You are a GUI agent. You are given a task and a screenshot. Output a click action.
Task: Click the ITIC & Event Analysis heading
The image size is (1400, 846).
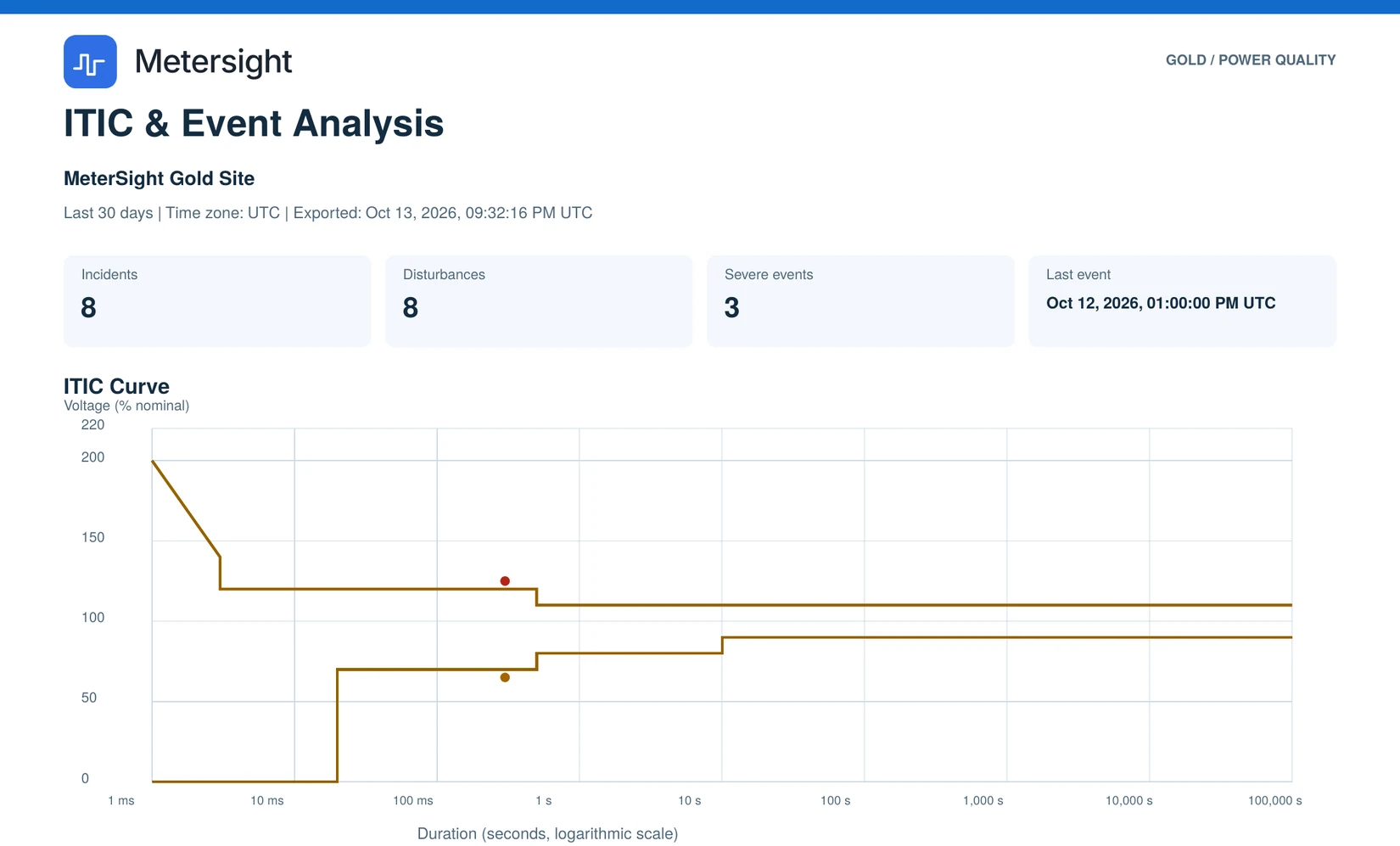click(254, 123)
